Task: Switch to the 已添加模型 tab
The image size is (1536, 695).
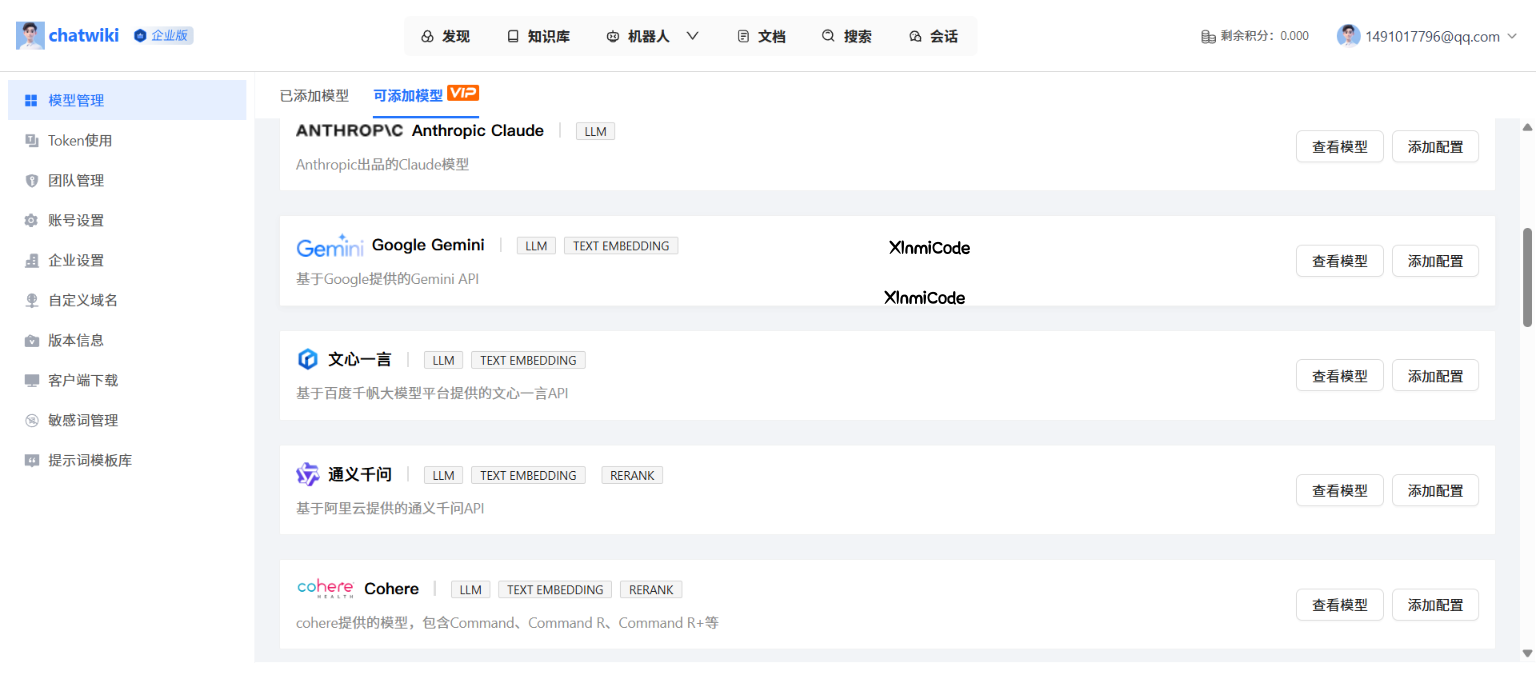Action: pyautogui.click(x=314, y=95)
